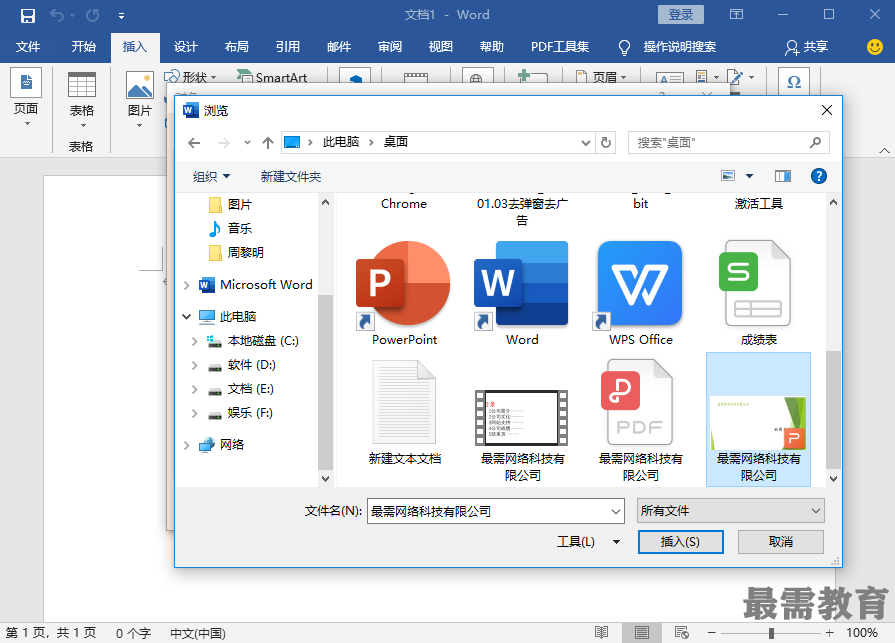Image resolution: width=895 pixels, height=643 pixels.
Task: Open the view options dropdown arrow
Action: (x=749, y=176)
